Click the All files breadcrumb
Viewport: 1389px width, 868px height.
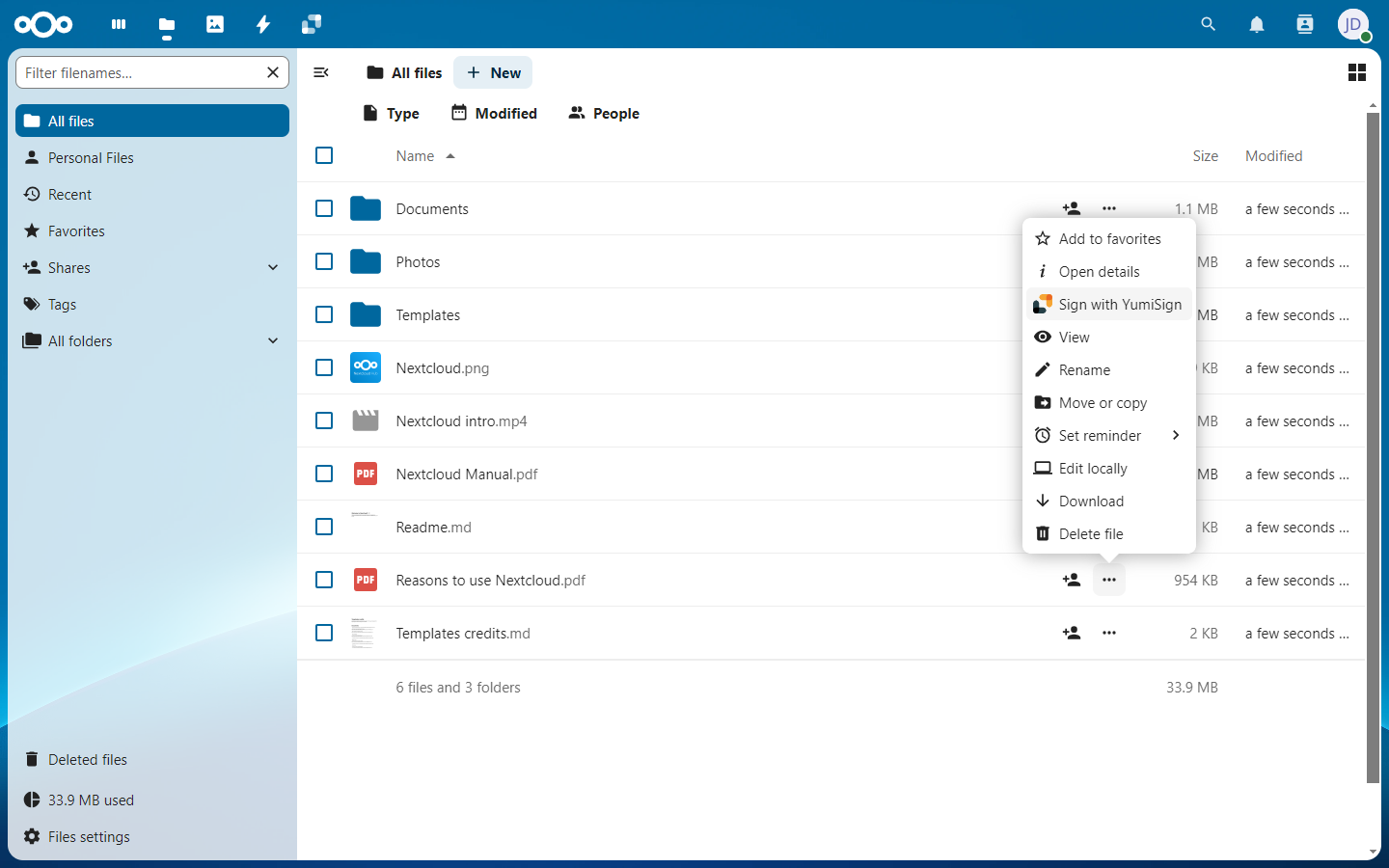404,72
